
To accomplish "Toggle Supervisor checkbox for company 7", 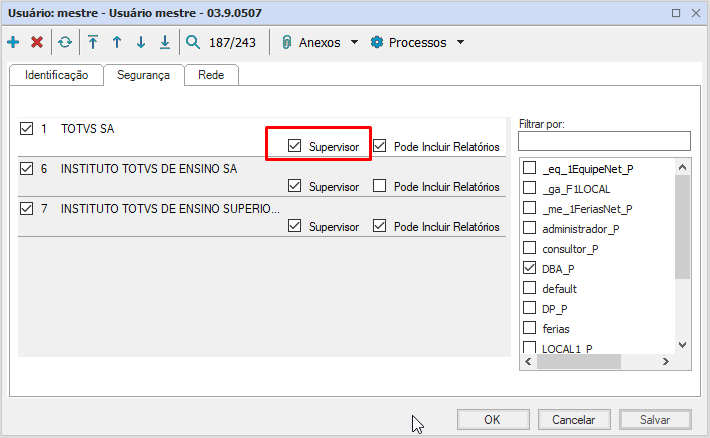I will (294, 226).
